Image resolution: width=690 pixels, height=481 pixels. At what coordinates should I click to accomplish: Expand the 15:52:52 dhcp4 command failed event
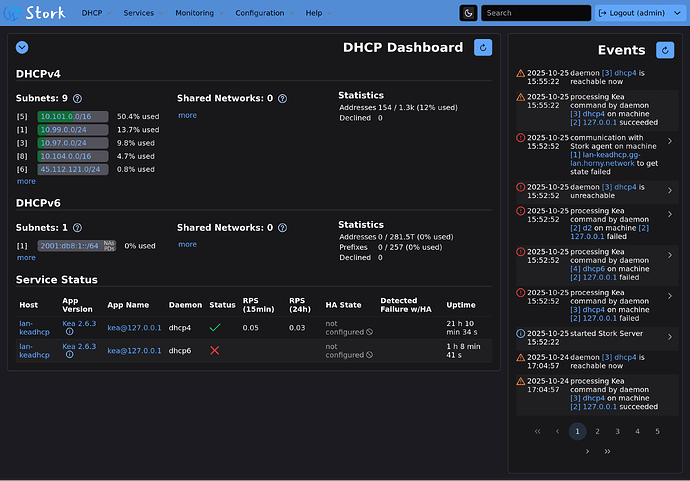[670, 296]
